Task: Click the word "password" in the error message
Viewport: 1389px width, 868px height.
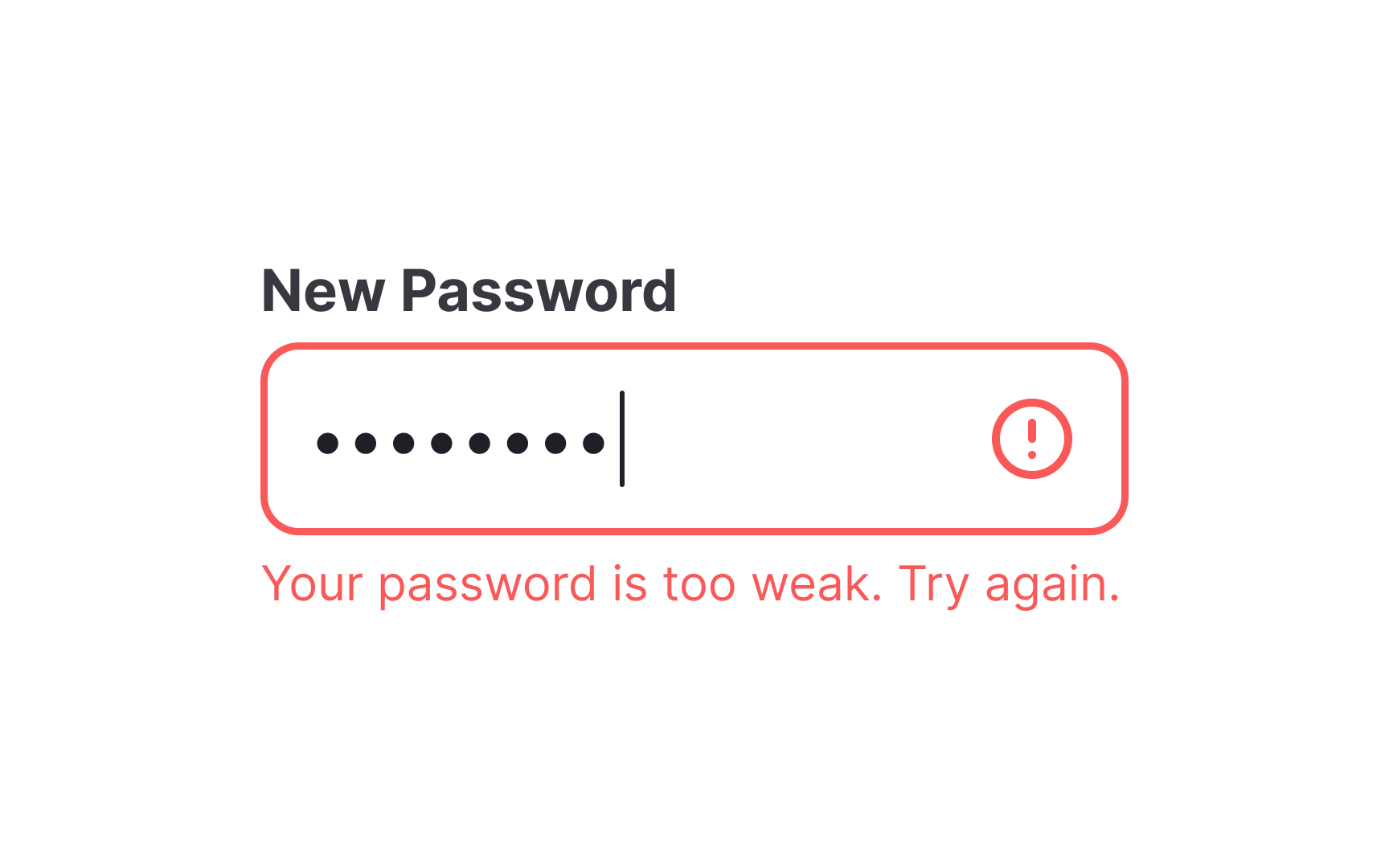Action: [x=487, y=585]
